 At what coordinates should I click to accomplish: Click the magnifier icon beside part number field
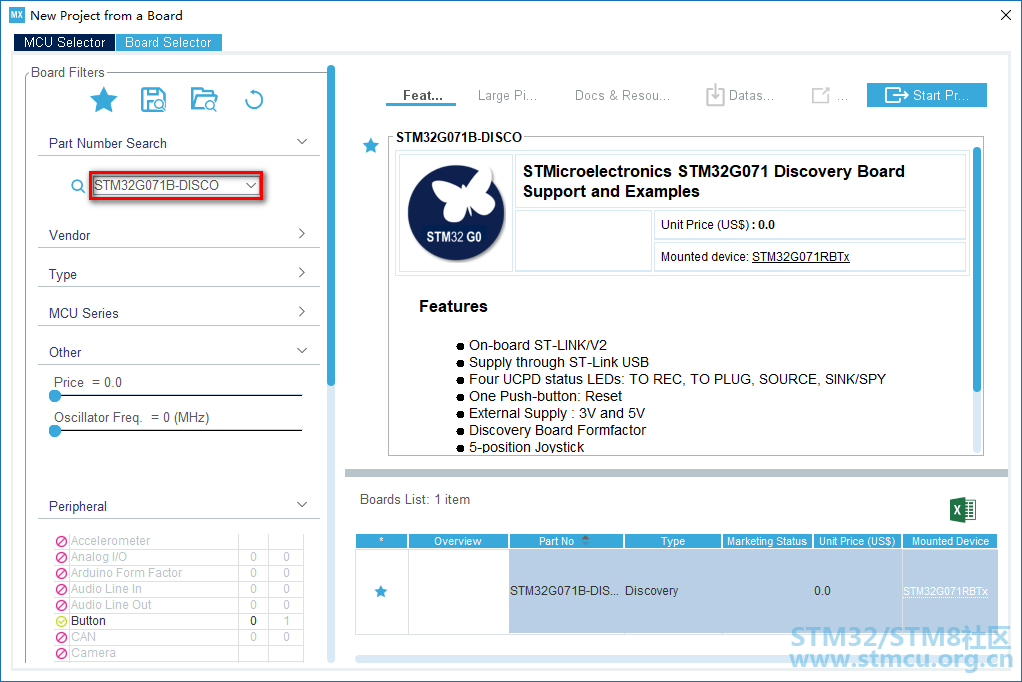pyautogui.click(x=78, y=186)
